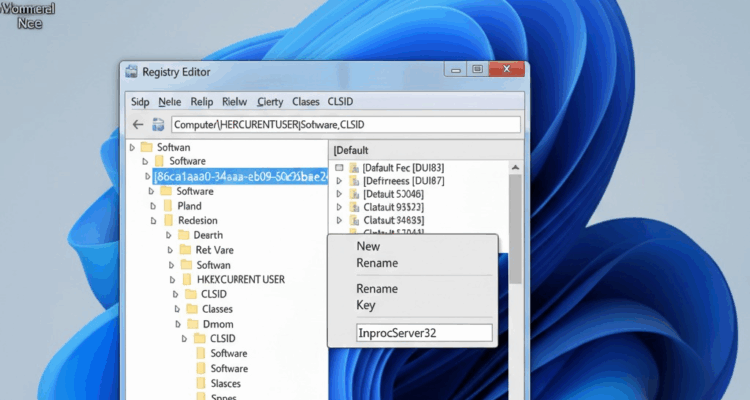
Task: Click the folder icon of the Classes key
Action: 192,309
